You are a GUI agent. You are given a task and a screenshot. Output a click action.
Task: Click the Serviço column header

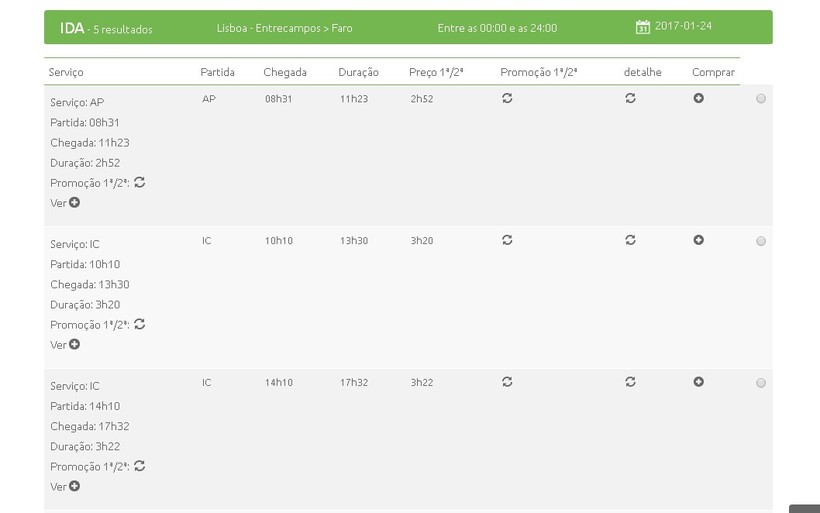pyautogui.click(x=66, y=72)
